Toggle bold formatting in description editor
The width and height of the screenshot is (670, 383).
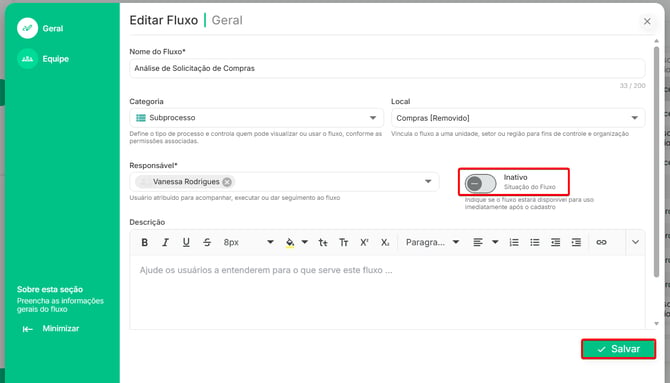click(x=144, y=242)
